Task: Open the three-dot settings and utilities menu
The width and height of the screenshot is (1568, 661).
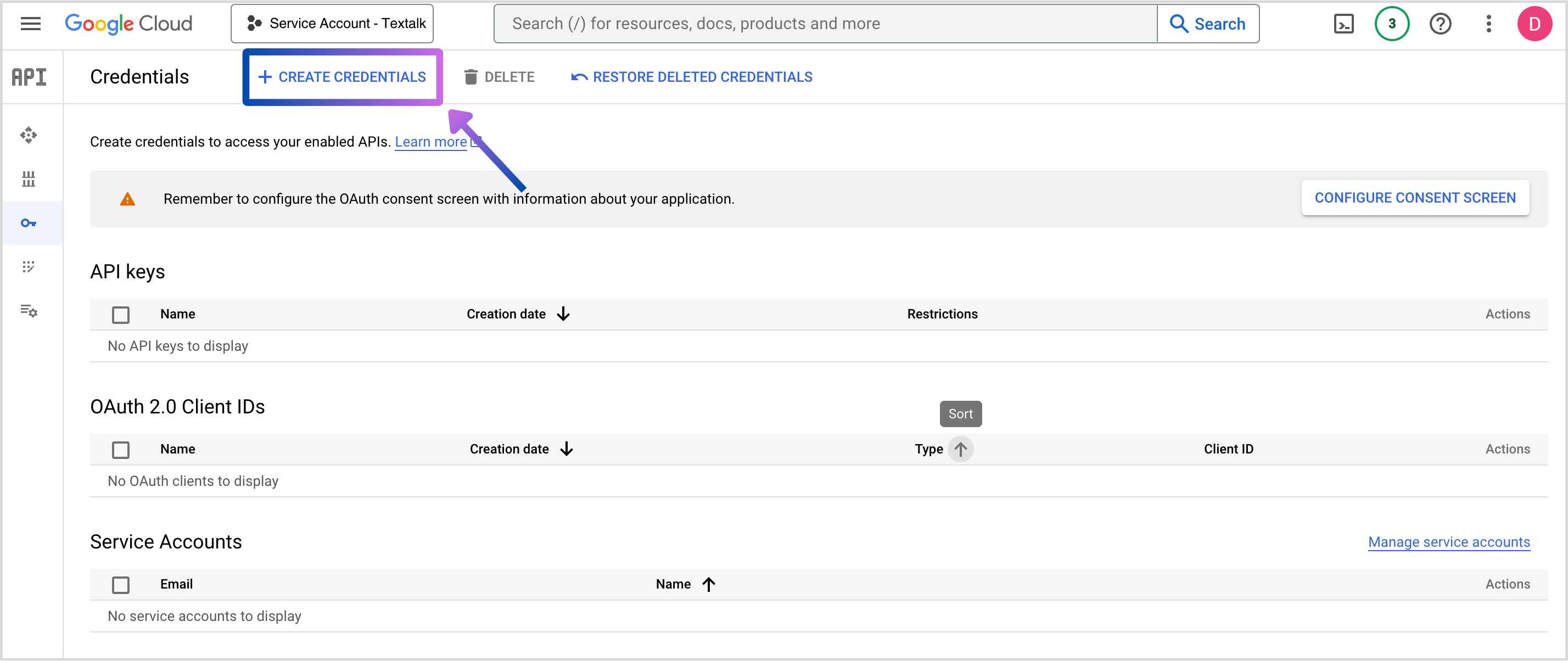Action: 1488,24
